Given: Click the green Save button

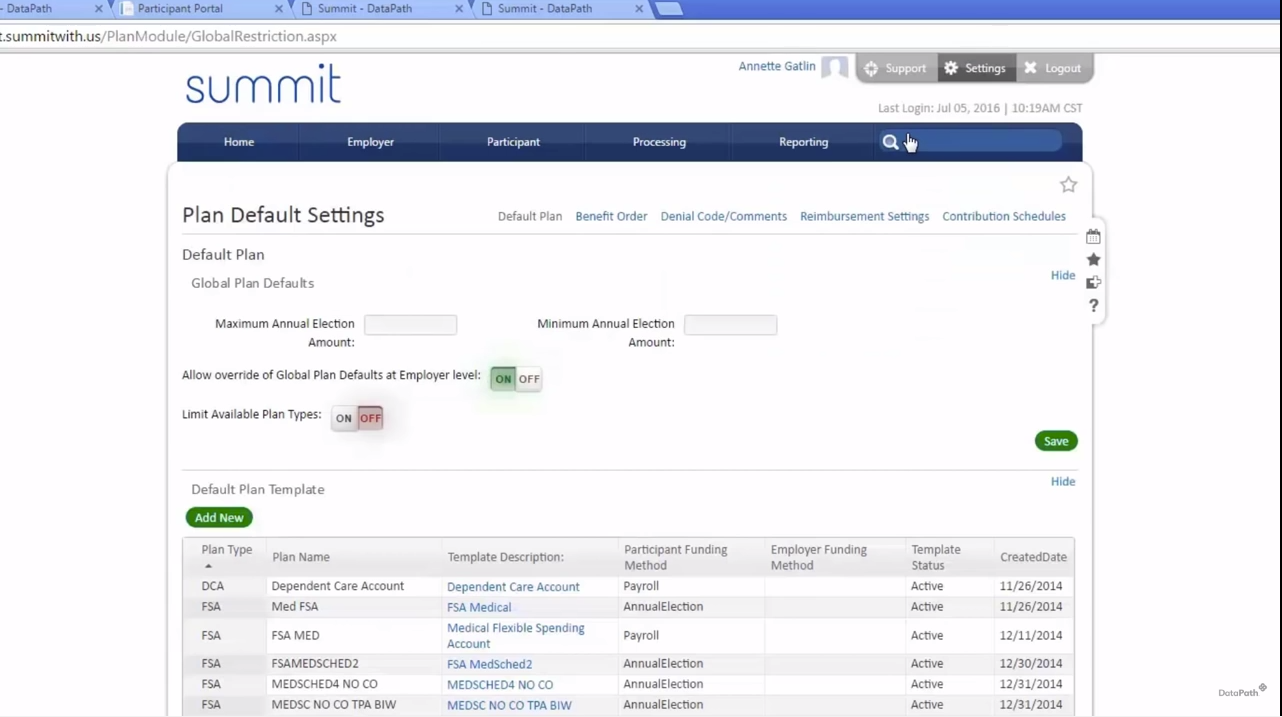Looking at the screenshot, I should (x=1056, y=441).
